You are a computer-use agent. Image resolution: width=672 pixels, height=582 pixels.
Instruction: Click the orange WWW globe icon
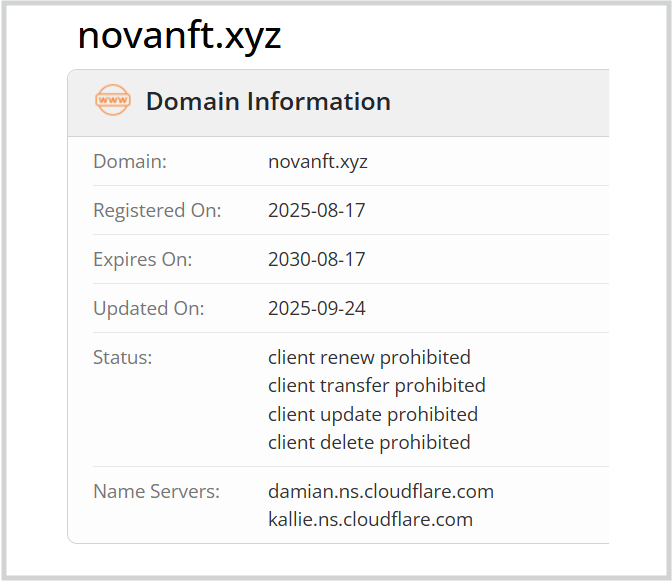tap(113, 101)
